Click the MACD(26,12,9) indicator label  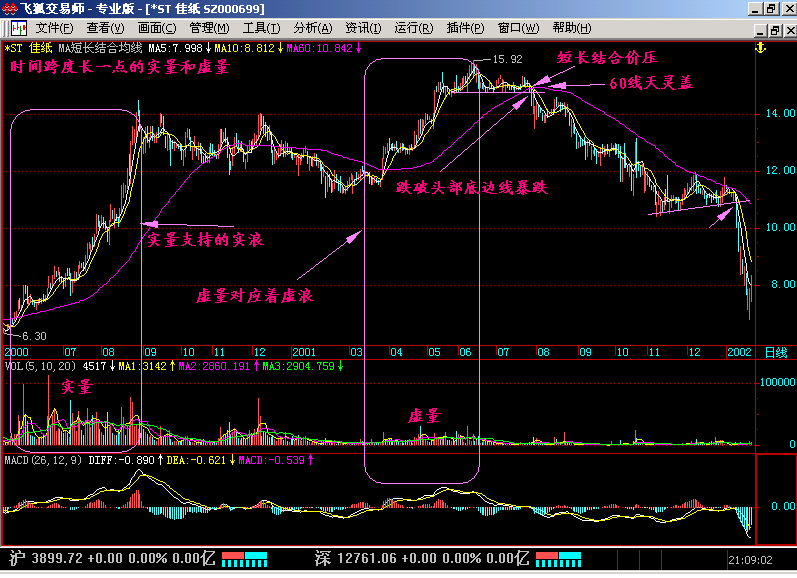tap(43, 459)
